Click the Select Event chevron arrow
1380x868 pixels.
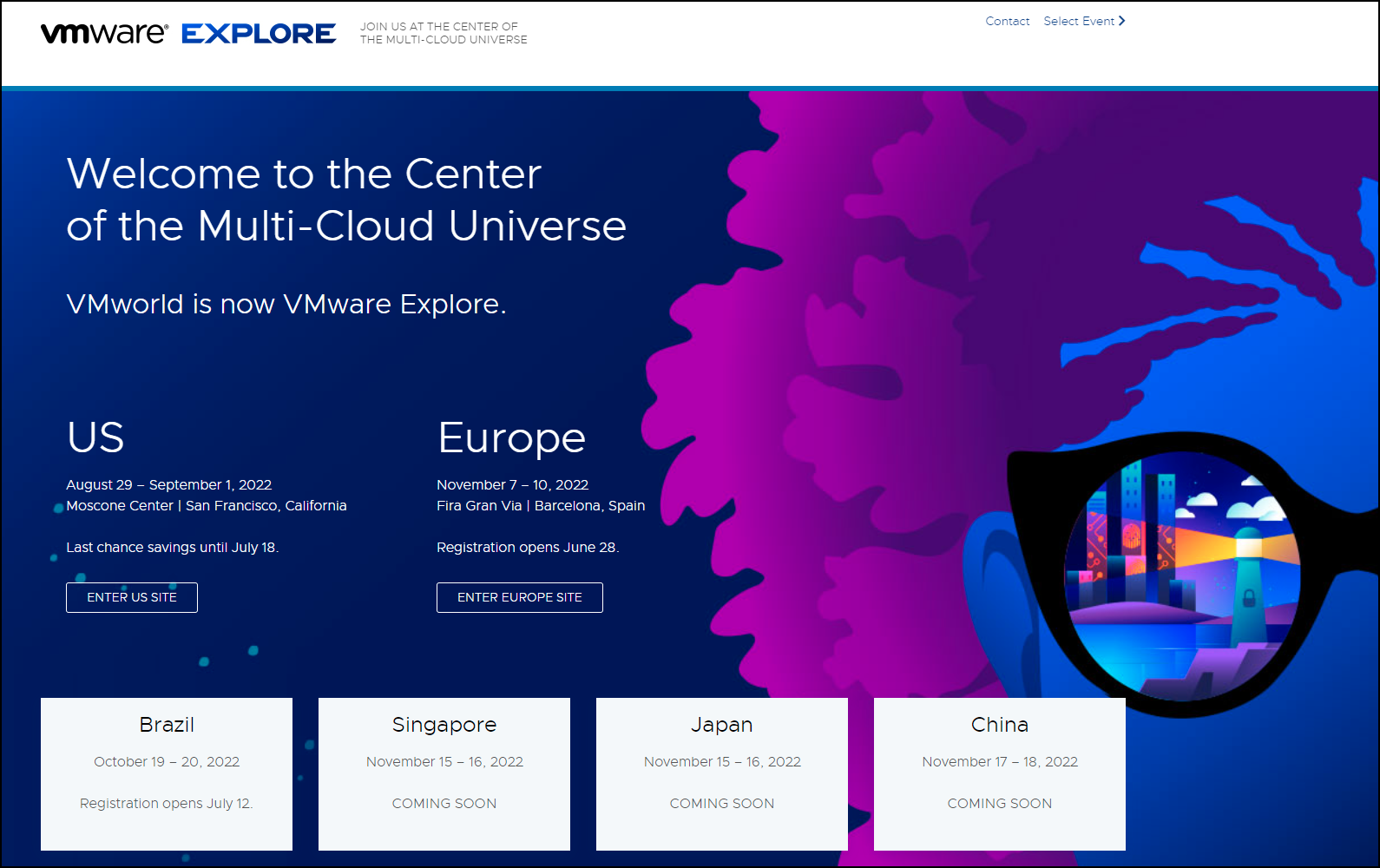coord(1121,21)
